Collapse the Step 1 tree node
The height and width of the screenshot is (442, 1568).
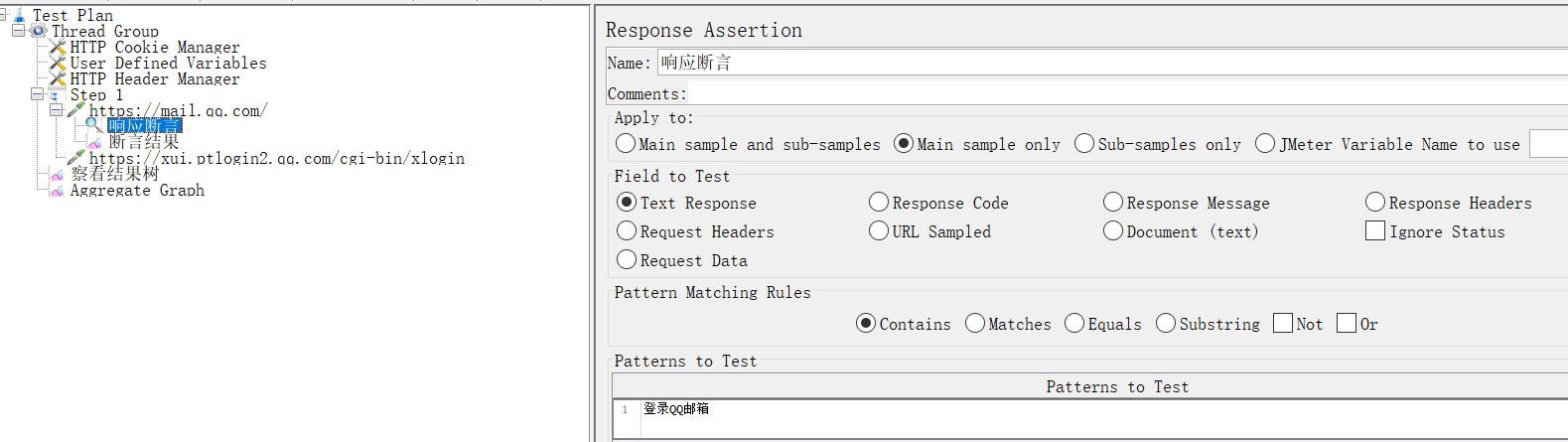[x=37, y=94]
